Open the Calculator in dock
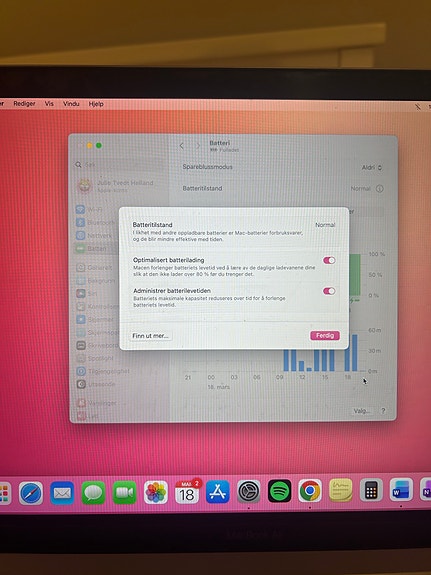Screen dimensions: 431x575 click(x=371, y=490)
